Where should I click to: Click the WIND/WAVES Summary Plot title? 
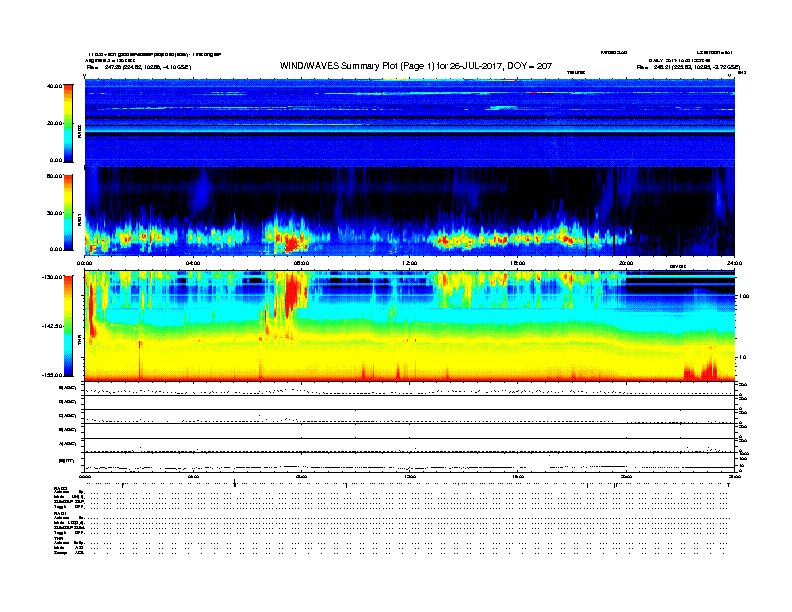click(x=416, y=66)
